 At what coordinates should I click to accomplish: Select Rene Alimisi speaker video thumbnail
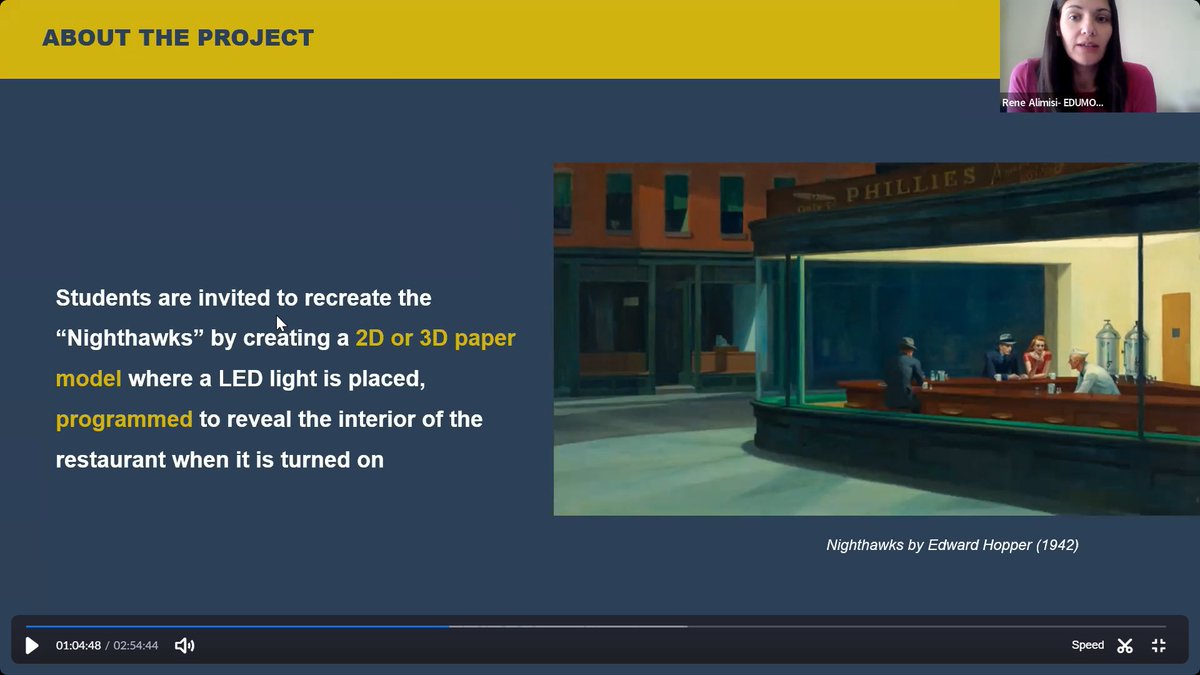click(1100, 56)
